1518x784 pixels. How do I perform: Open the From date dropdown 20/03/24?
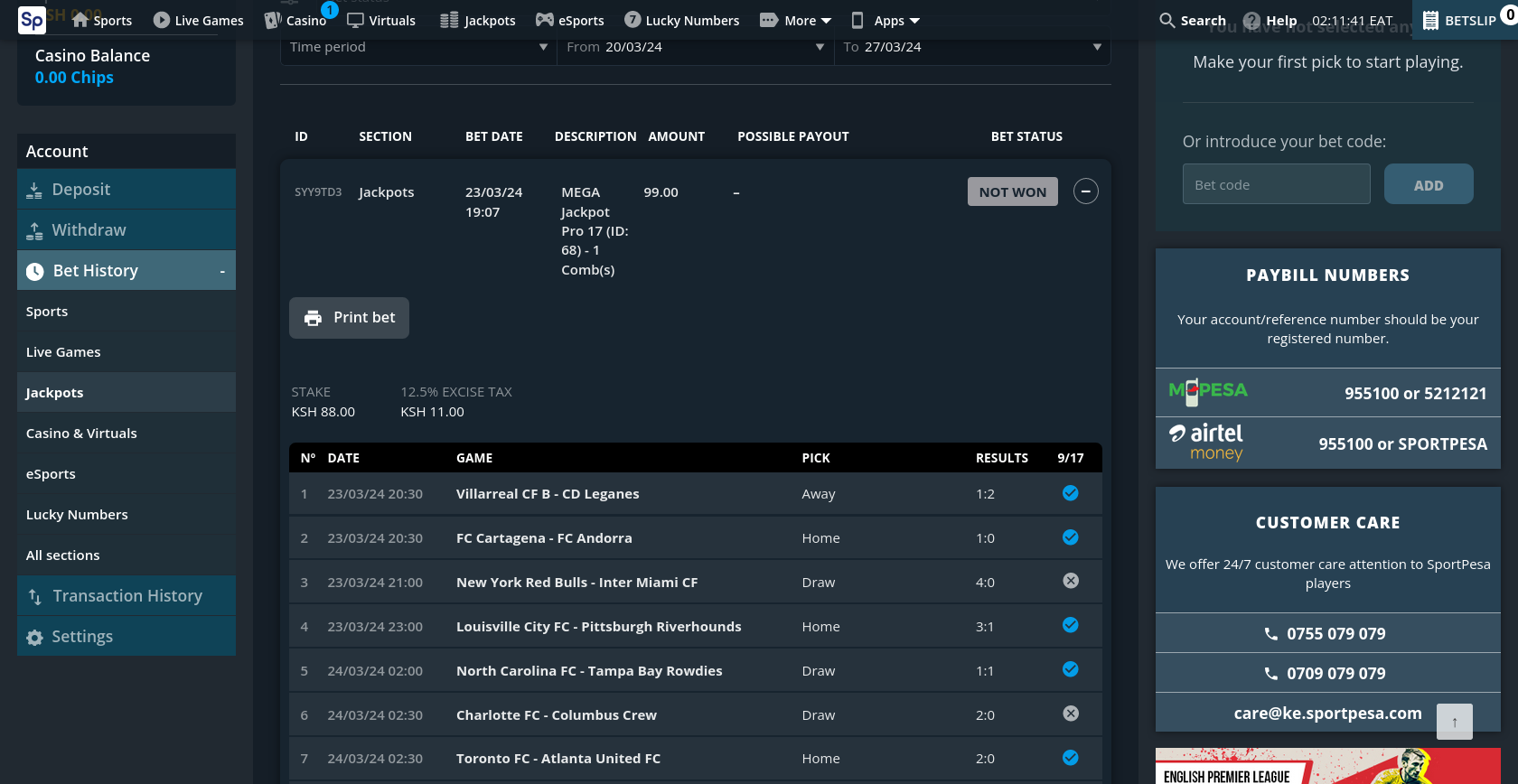(695, 47)
